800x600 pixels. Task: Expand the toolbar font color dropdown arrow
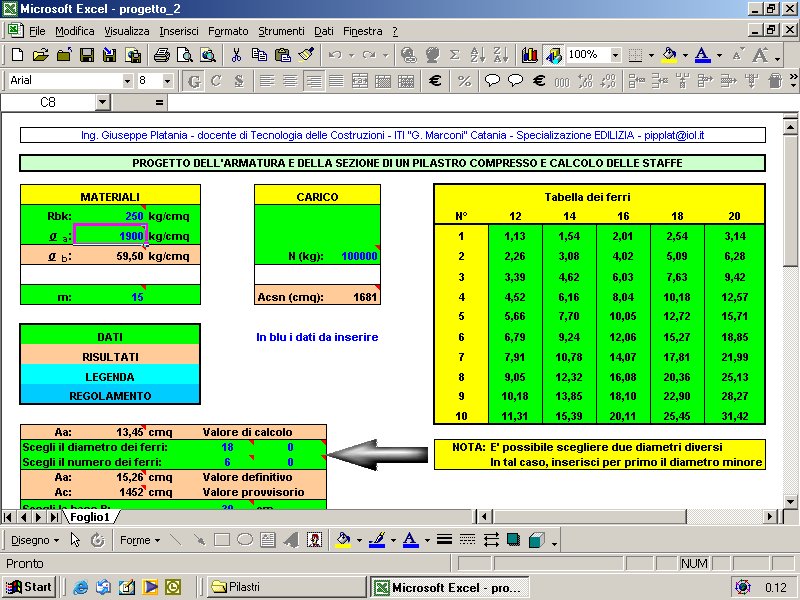click(x=719, y=55)
